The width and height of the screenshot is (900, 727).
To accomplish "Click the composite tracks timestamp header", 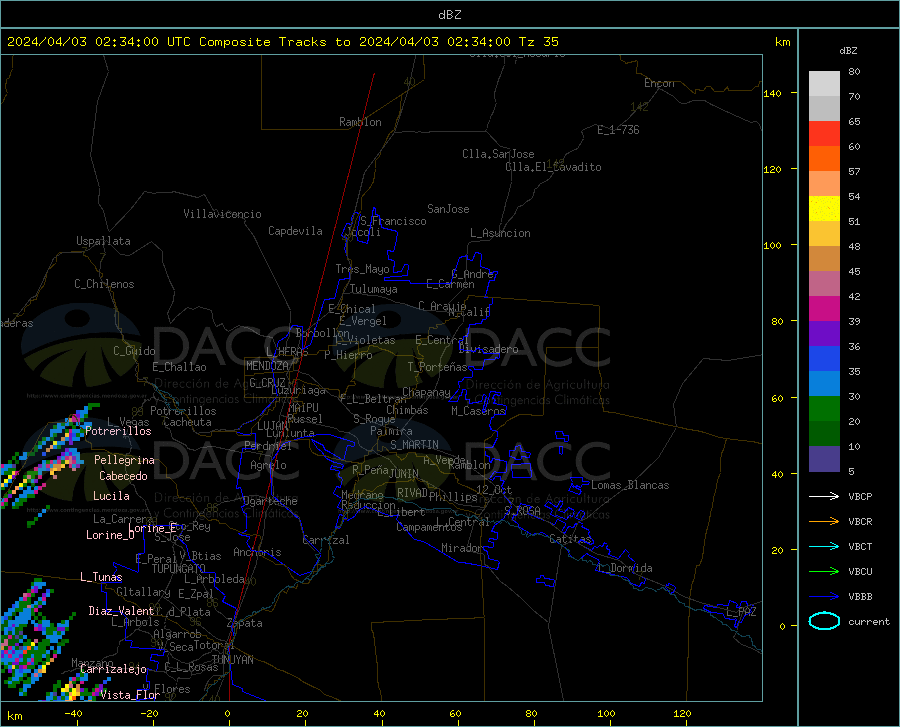I will (x=282, y=41).
